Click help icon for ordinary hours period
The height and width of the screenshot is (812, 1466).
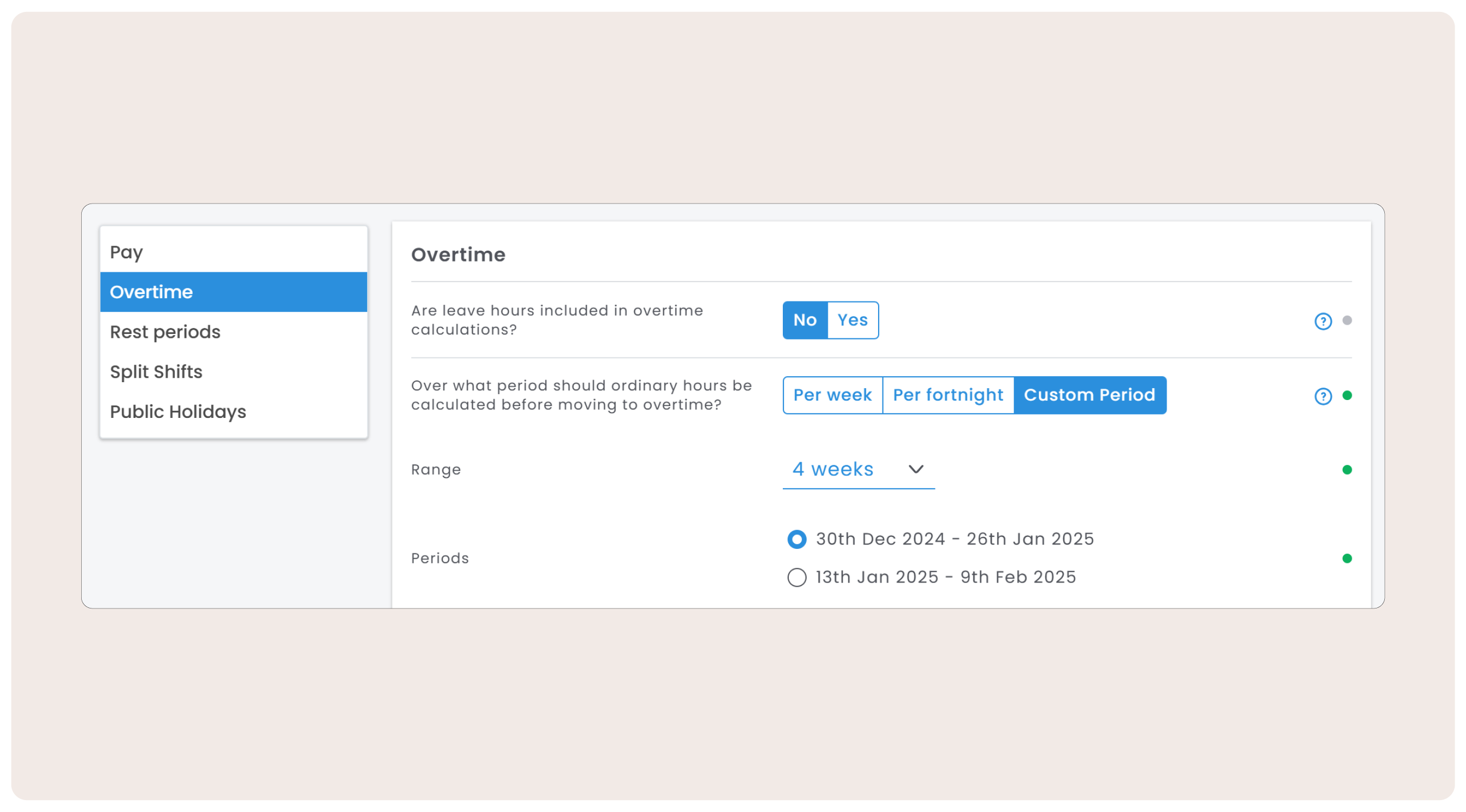[x=1323, y=396]
